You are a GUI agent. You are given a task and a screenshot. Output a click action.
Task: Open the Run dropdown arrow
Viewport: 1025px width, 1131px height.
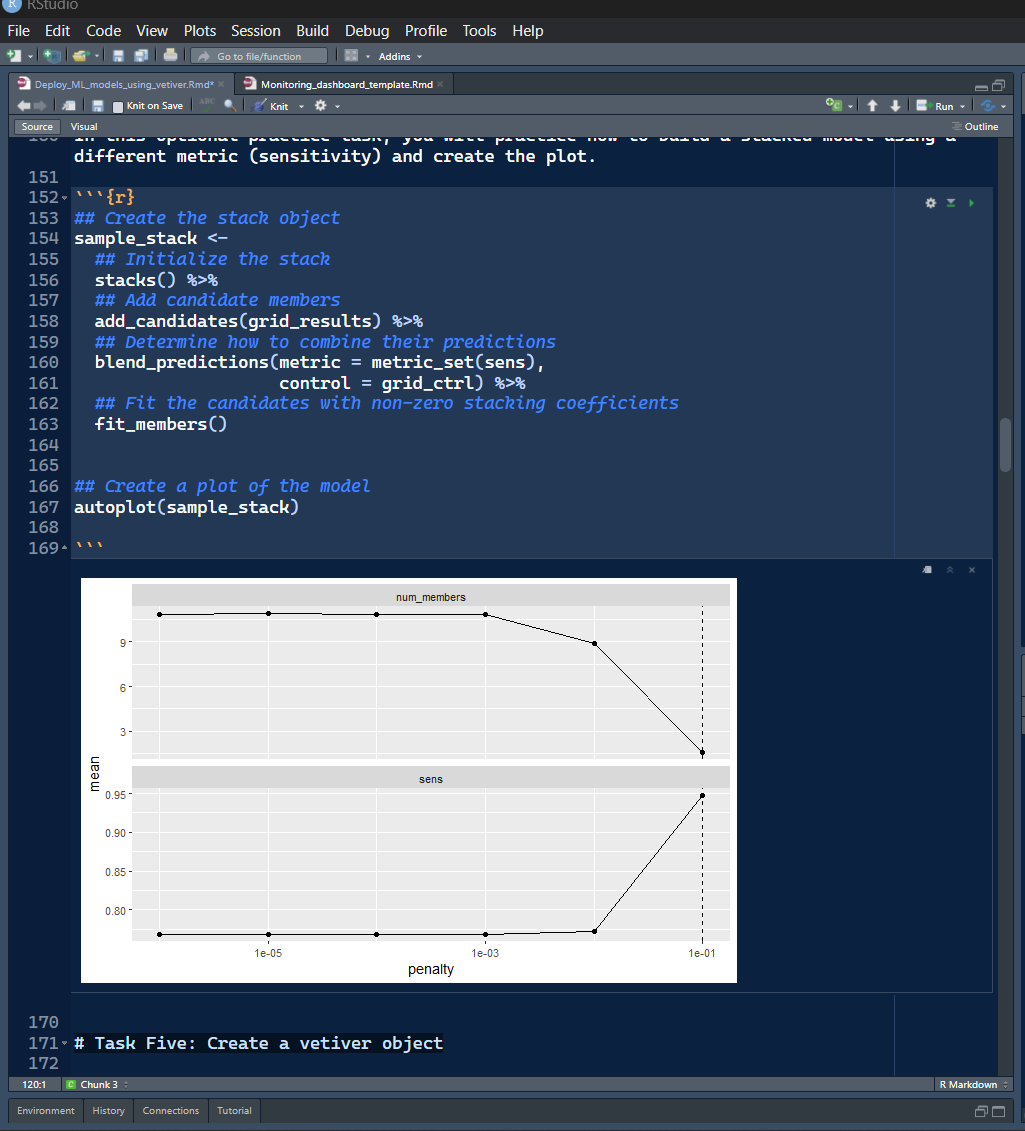point(963,106)
